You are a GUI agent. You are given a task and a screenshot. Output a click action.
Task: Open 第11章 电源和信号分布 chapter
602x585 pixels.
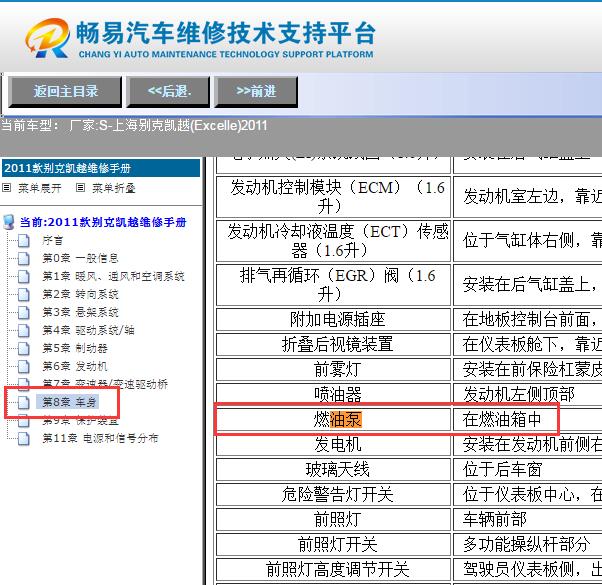pyautogui.click(x=100, y=438)
